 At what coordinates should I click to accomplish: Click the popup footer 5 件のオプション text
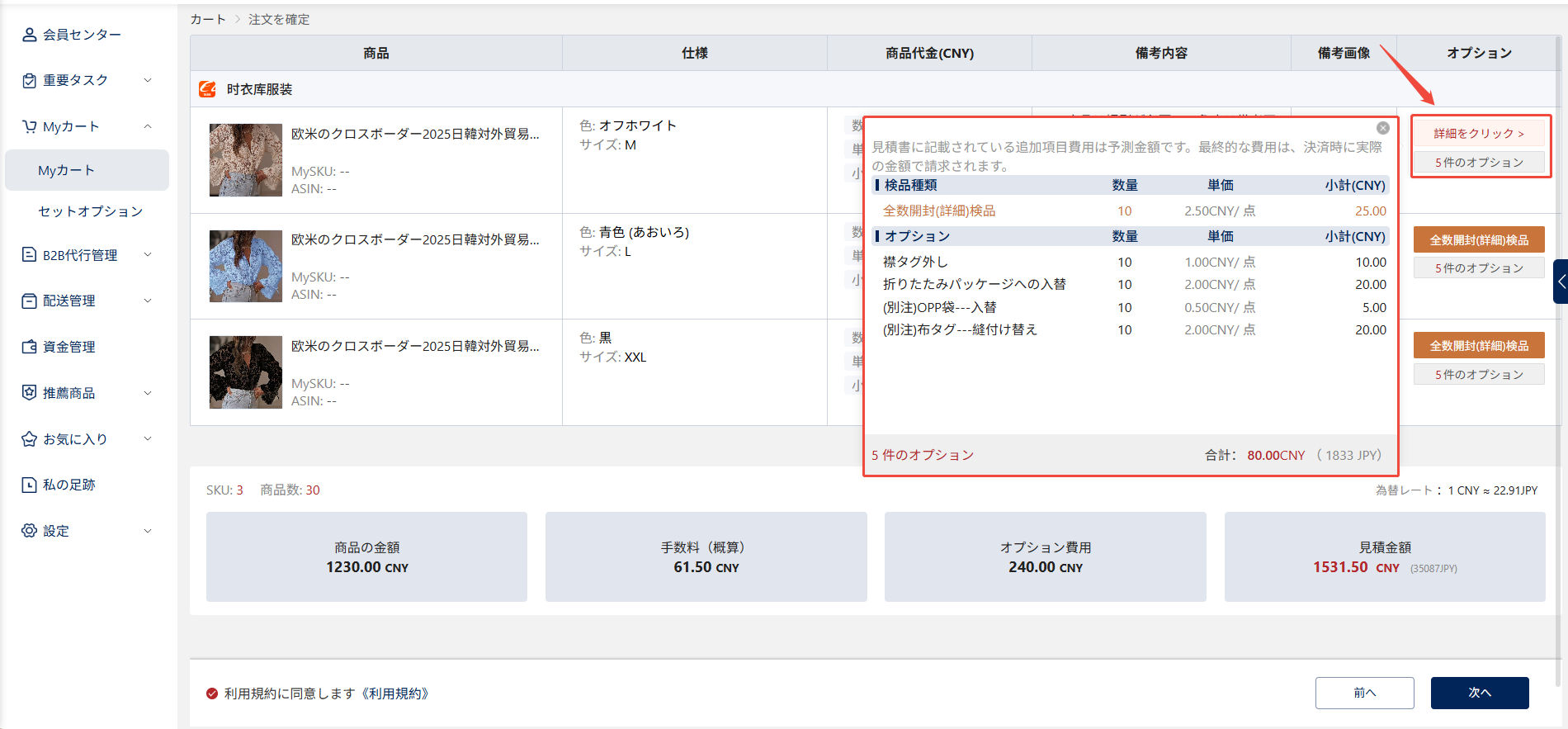pyautogui.click(x=923, y=455)
